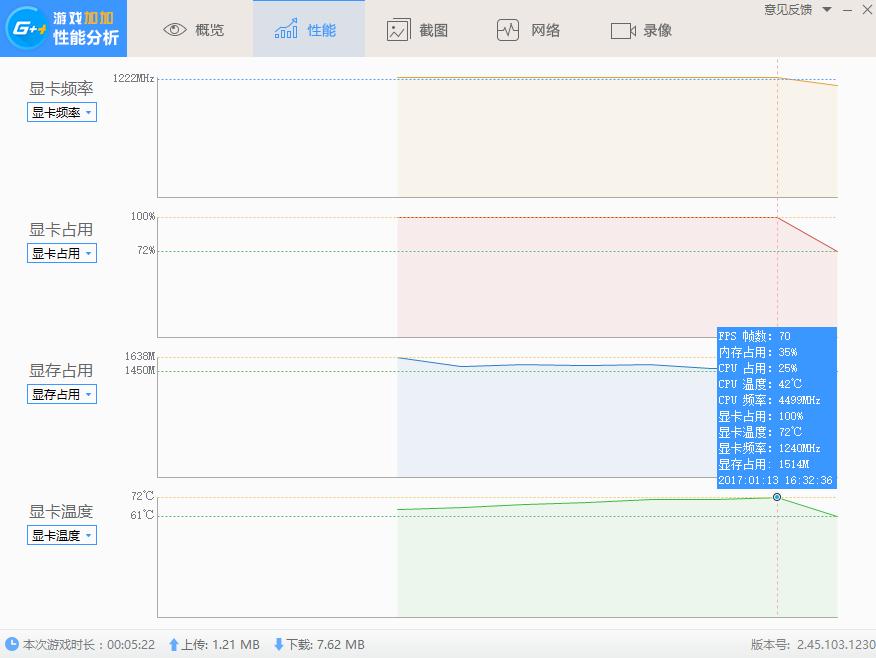This screenshot has width=876, height=658.
Task: Click the blue 上传 upload arrow icon
Action: click(x=175, y=645)
